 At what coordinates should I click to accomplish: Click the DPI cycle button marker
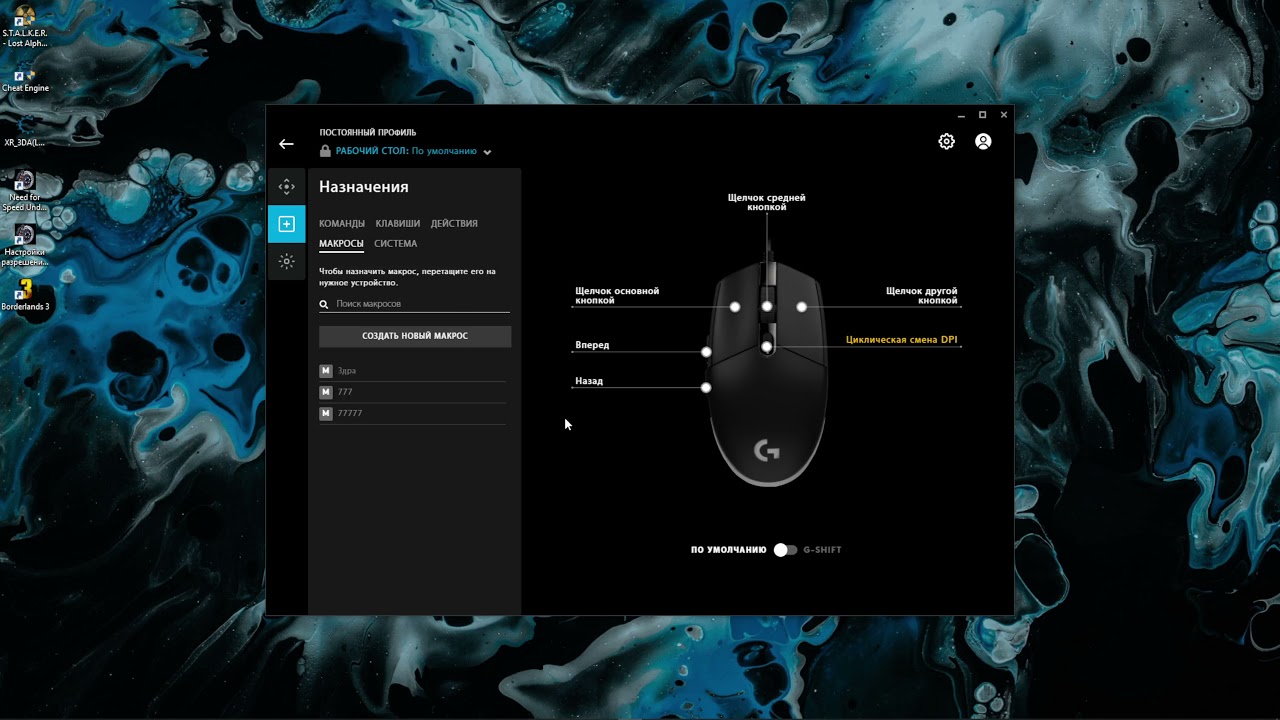767,347
